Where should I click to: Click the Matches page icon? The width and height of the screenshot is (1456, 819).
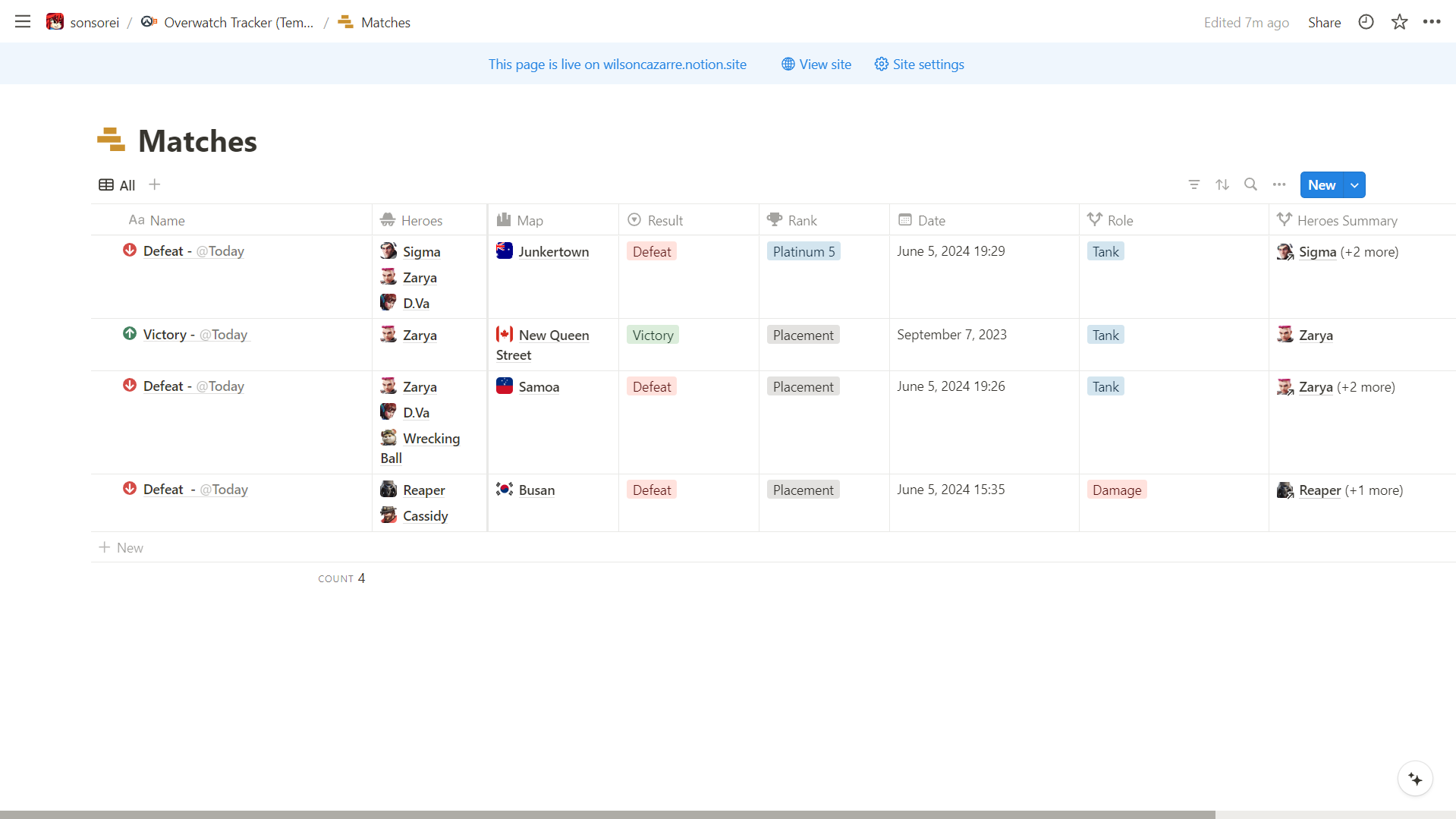point(111,140)
